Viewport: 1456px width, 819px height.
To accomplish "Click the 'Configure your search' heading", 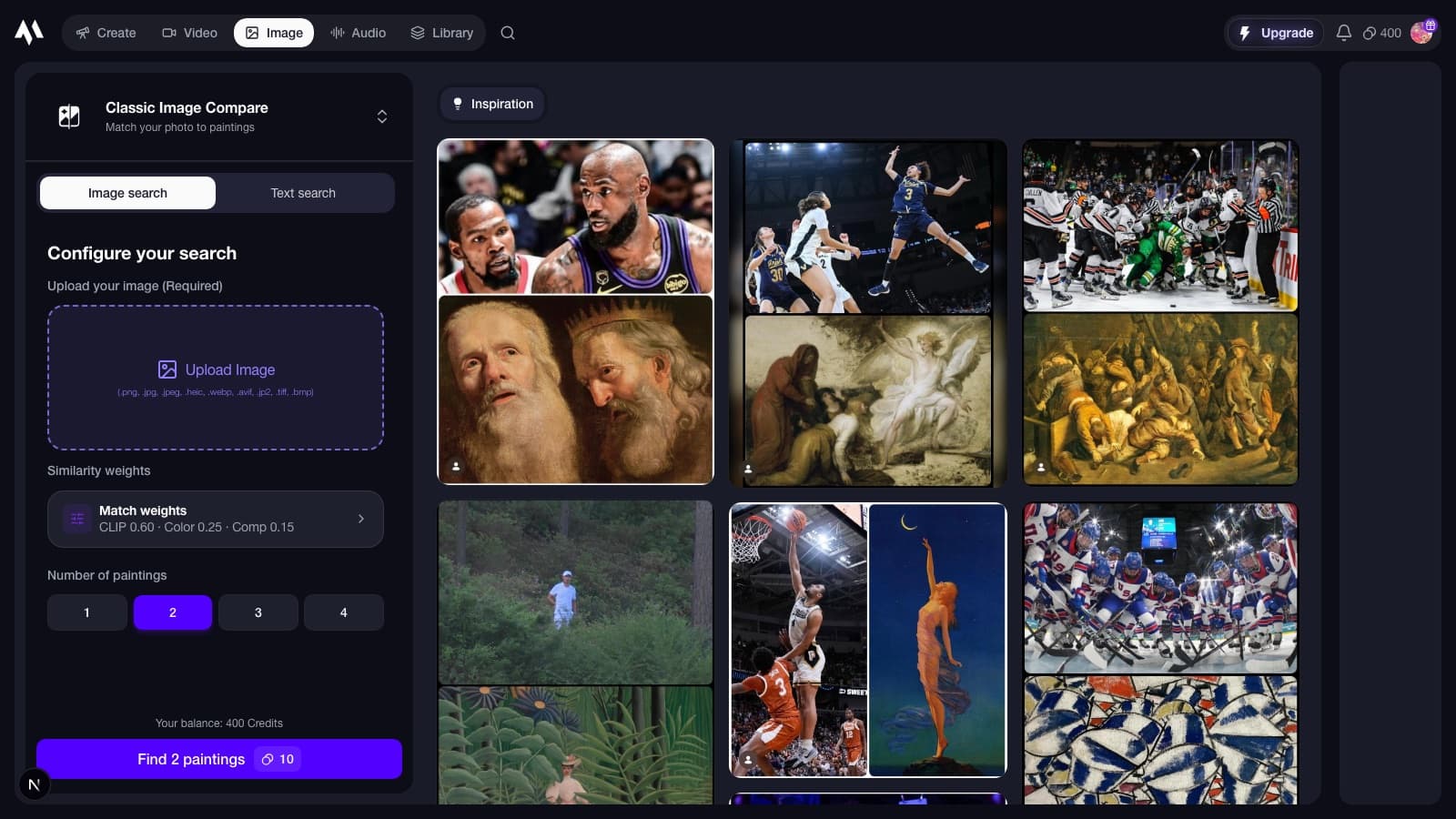I will click(x=142, y=253).
